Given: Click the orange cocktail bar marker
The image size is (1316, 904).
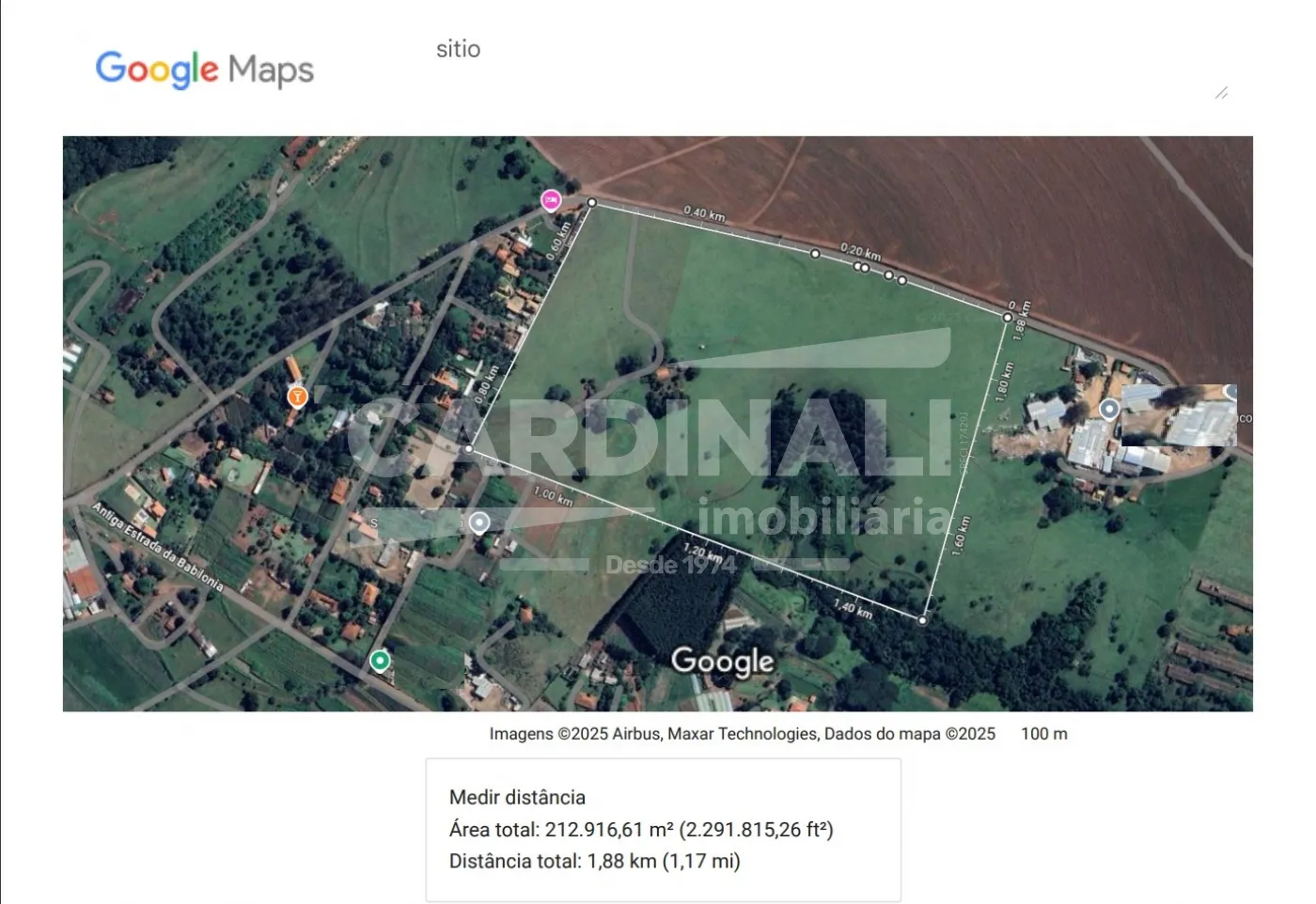Looking at the screenshot, I should point(297,397).
